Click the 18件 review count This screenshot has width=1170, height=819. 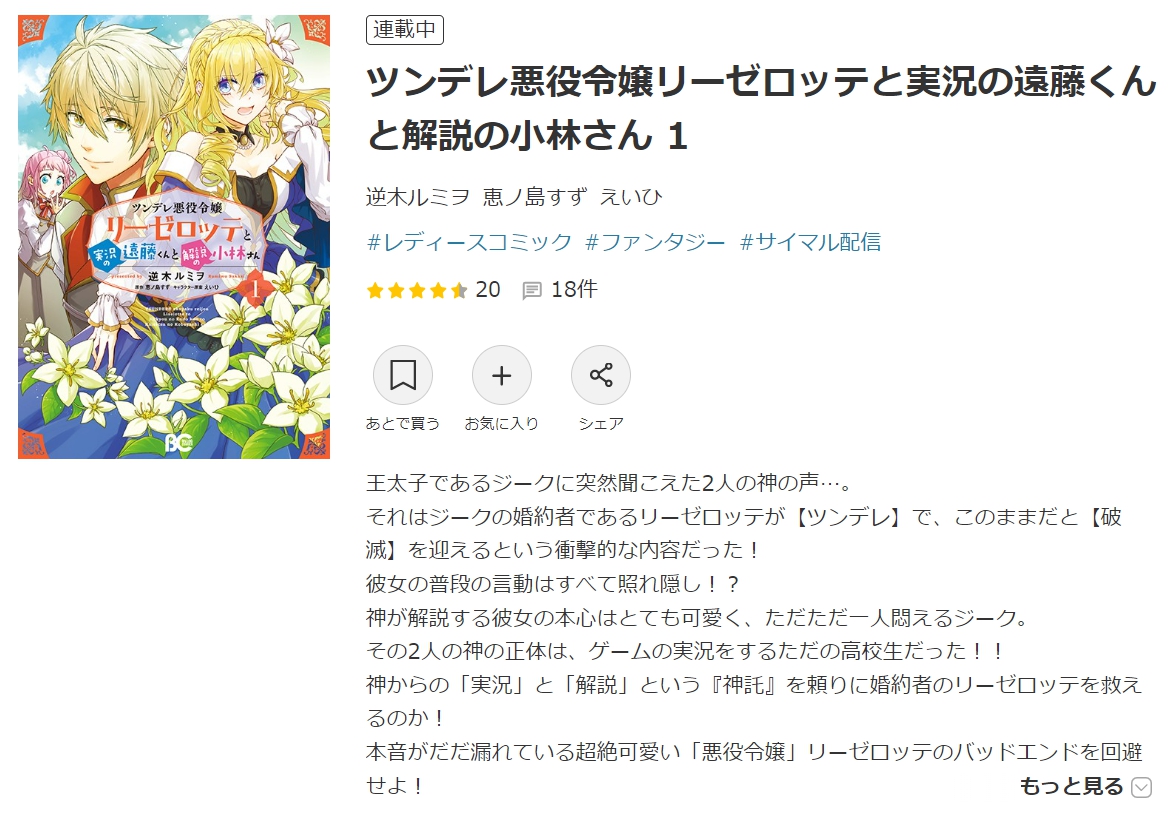pos(574,289)
